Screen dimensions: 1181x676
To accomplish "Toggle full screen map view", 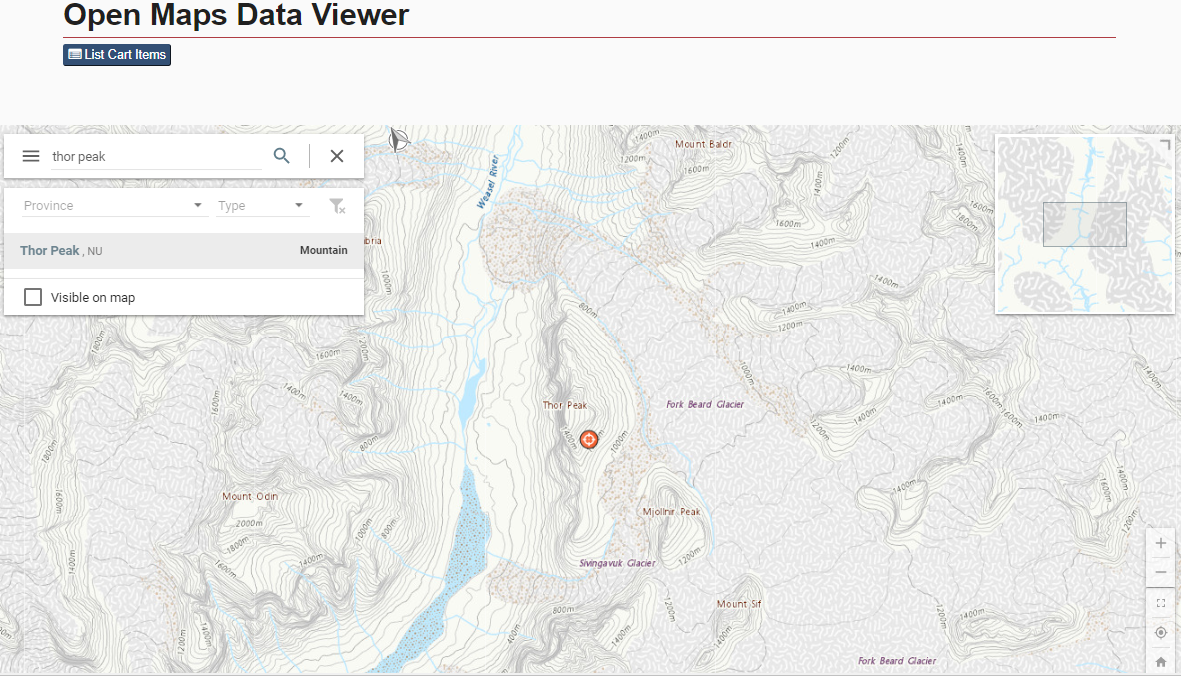I will click(x=1161, y=603).
